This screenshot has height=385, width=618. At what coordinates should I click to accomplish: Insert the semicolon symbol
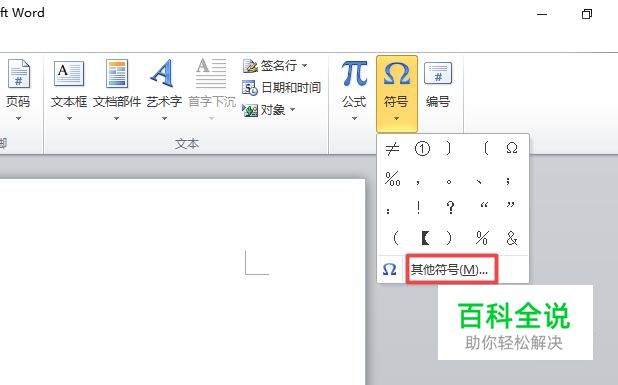coord(508,181)
